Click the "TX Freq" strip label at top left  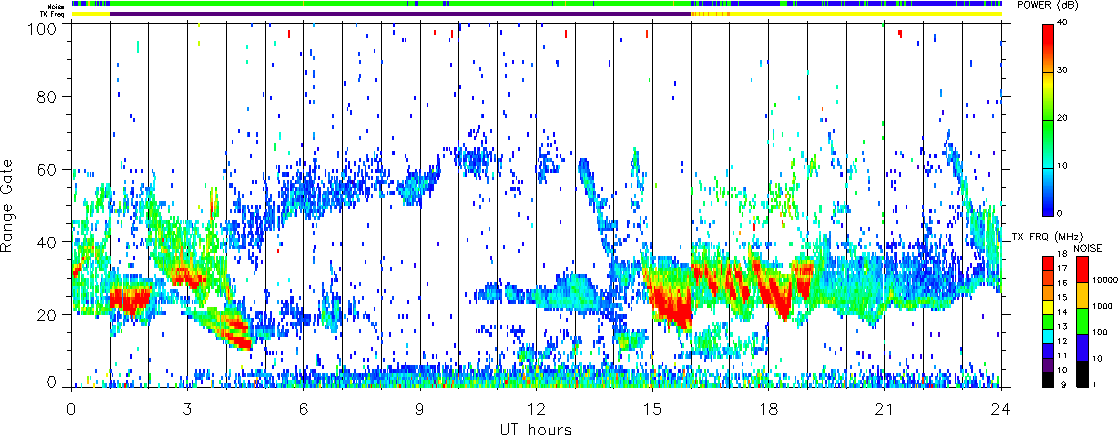[x=52, y=13]
